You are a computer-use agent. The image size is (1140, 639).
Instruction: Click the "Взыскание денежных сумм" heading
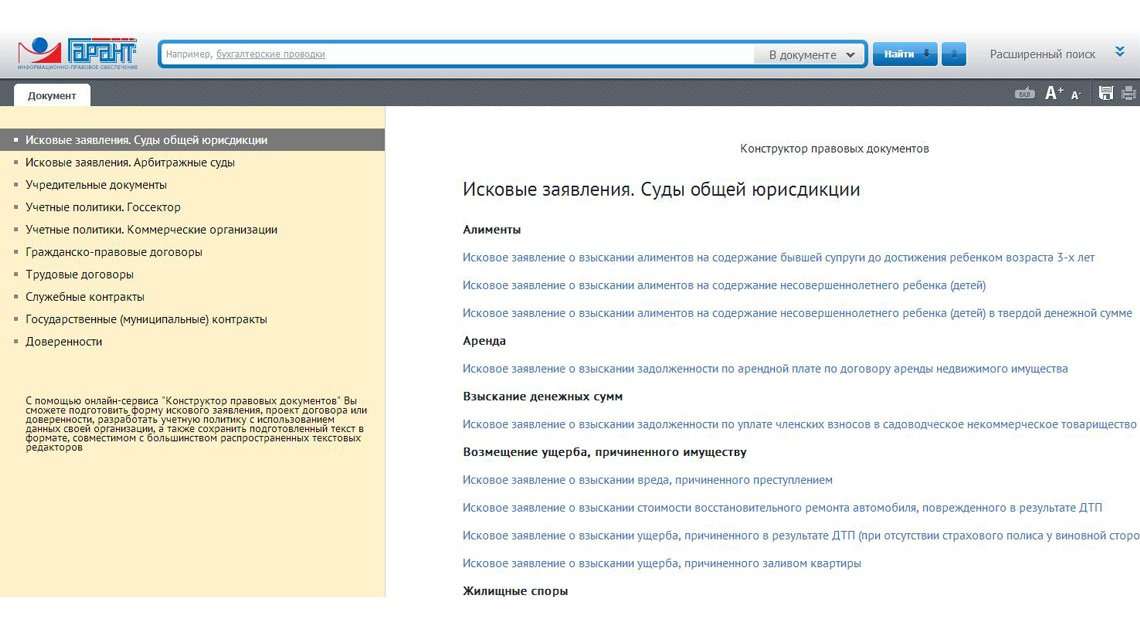point(542,396)
